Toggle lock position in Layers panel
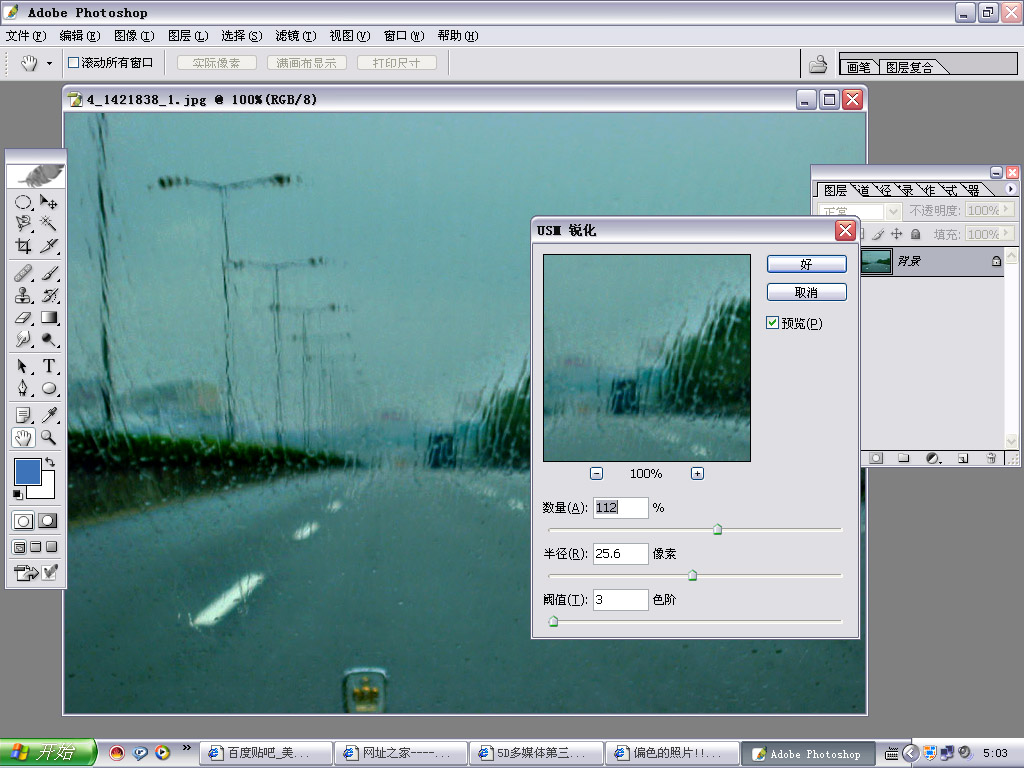Viewport: 1024px width, 768px height. [x=897, y=234]
